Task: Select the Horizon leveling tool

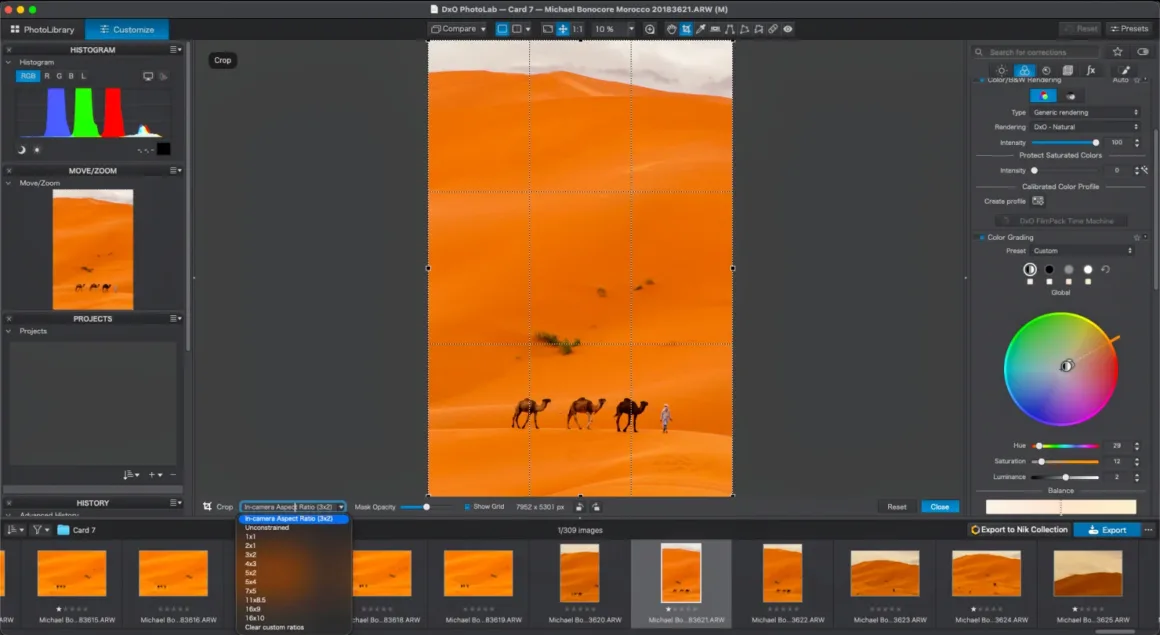Action: point(715,29)
